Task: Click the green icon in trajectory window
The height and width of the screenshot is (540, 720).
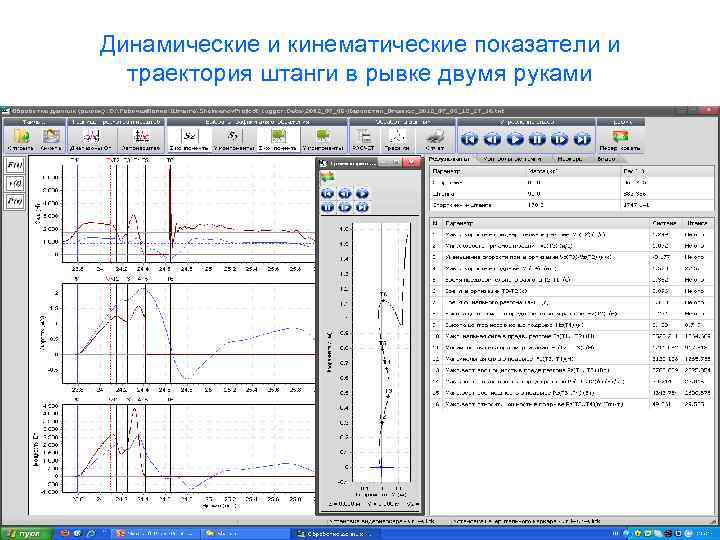Action: 327,177
